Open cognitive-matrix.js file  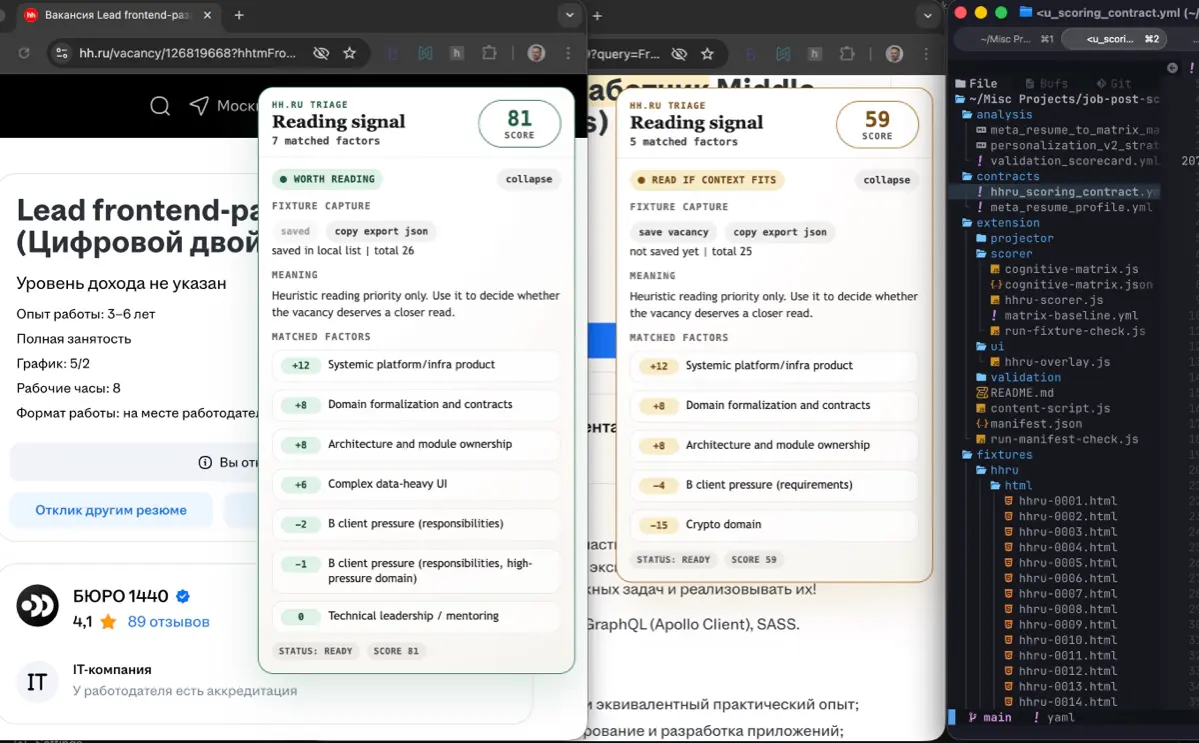(1064, 269)
